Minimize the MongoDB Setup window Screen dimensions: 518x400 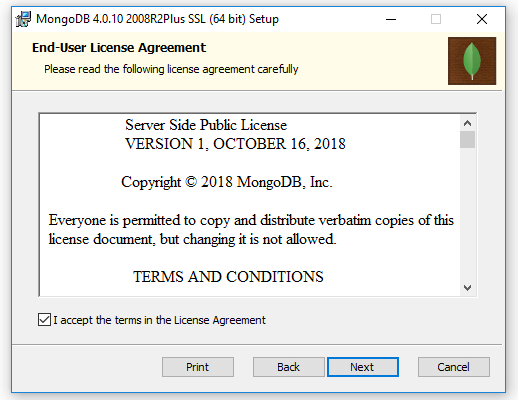coord(391,19)
